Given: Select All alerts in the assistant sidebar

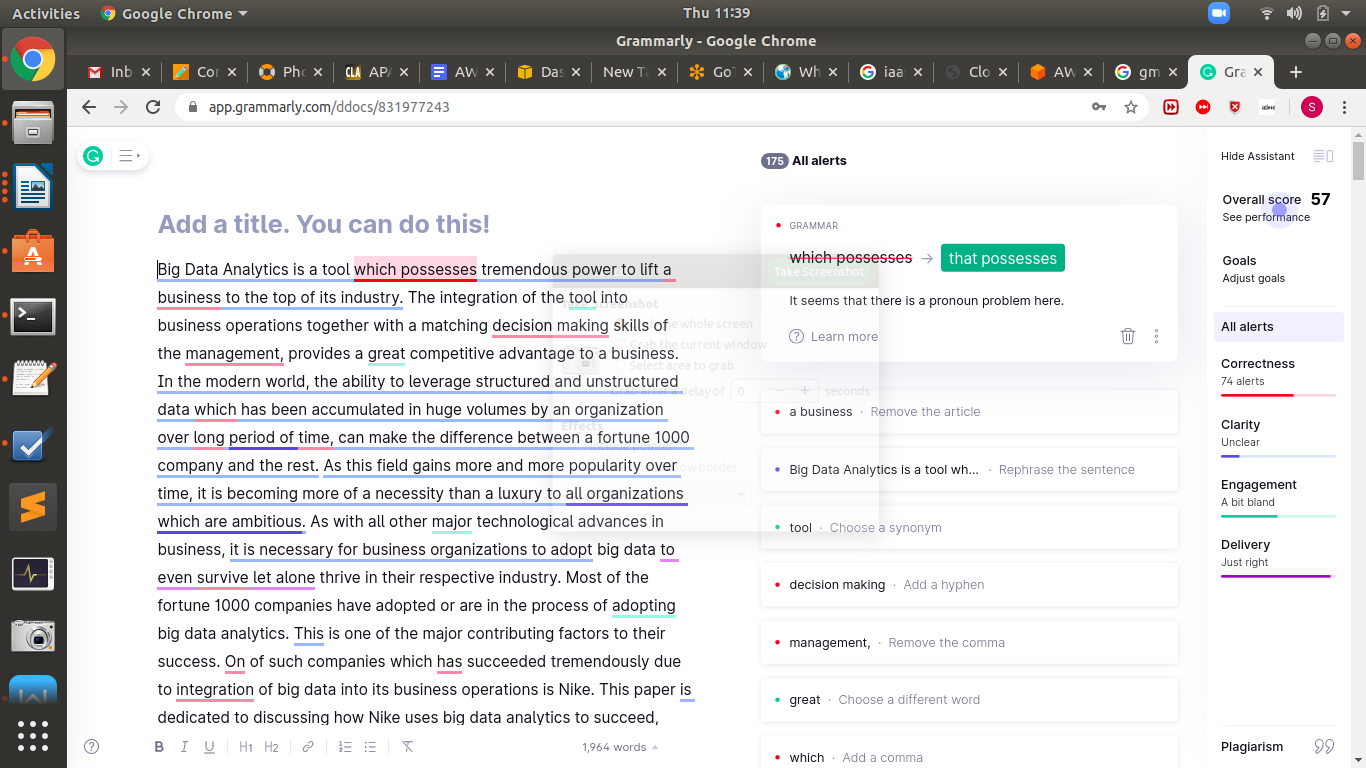Looking at the screenshot, I should click(1278, 327).
